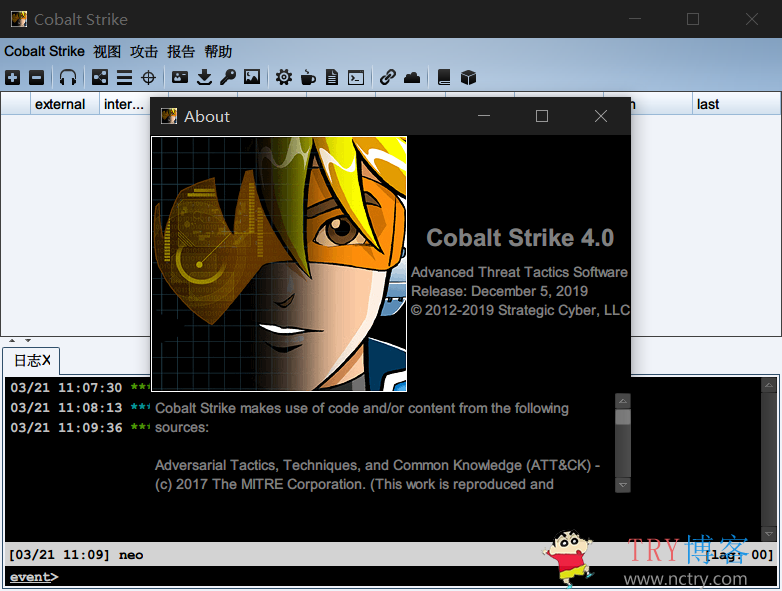The width and height of the screenshot is (782, 591).
Task: Sort by the external column header
Action: point(65,104)
